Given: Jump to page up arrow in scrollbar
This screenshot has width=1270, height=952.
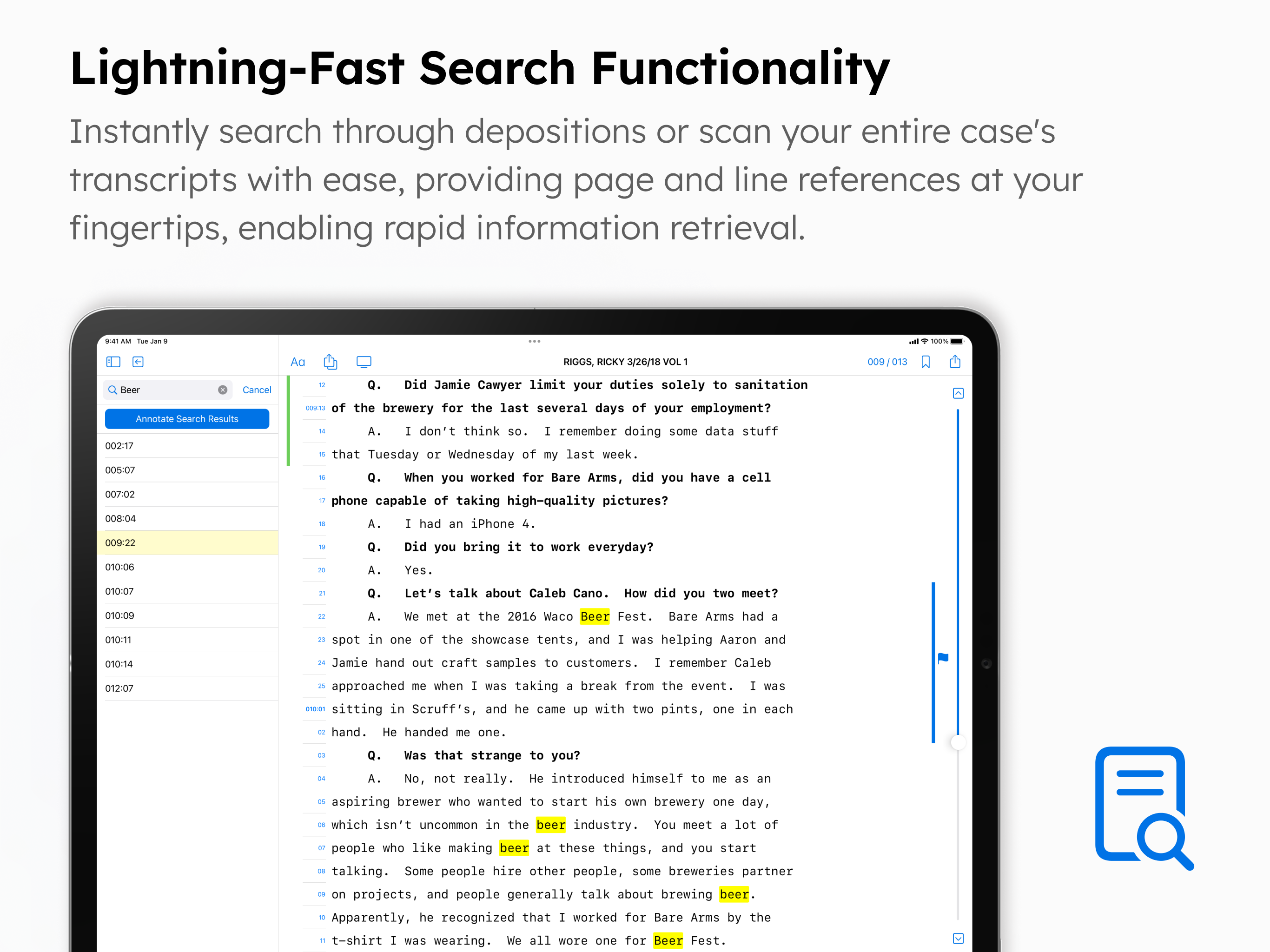Looking at the screenshot, I should click(958, 393).
